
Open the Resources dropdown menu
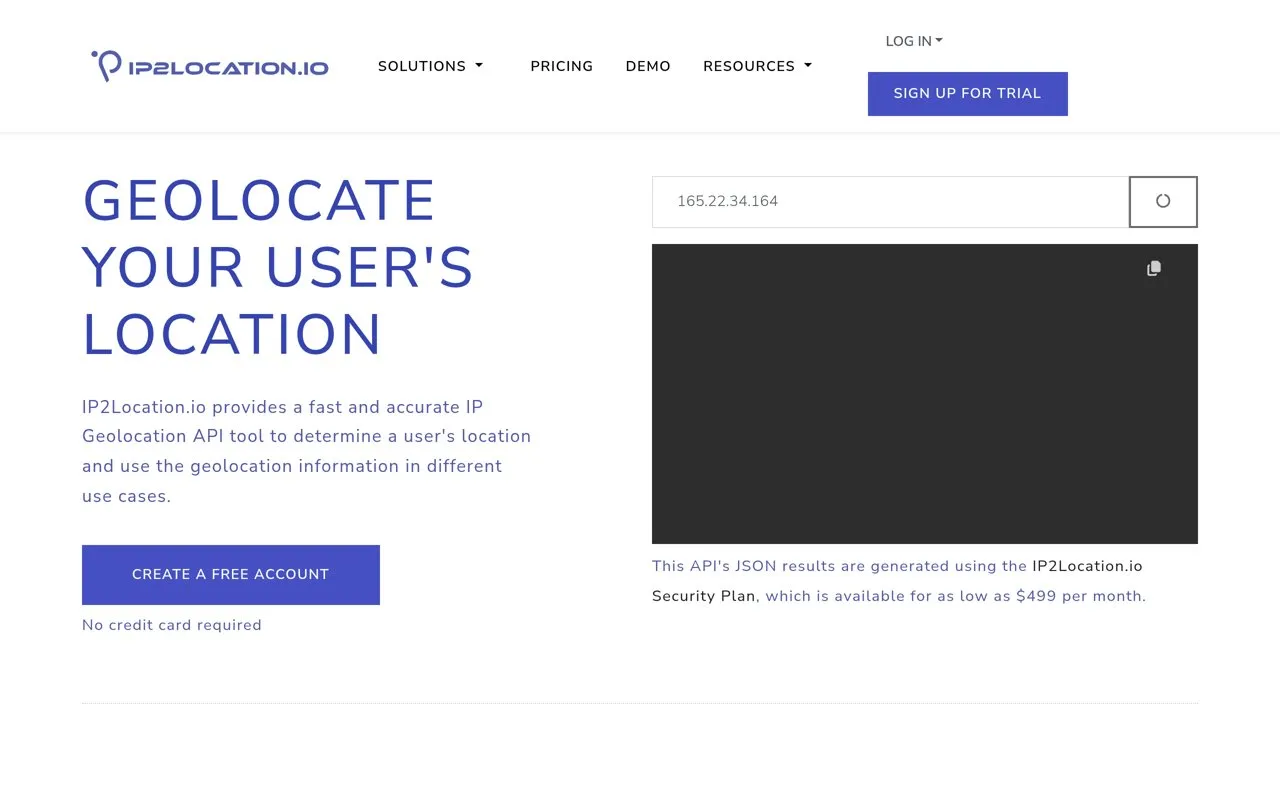[x=758, y=66]
